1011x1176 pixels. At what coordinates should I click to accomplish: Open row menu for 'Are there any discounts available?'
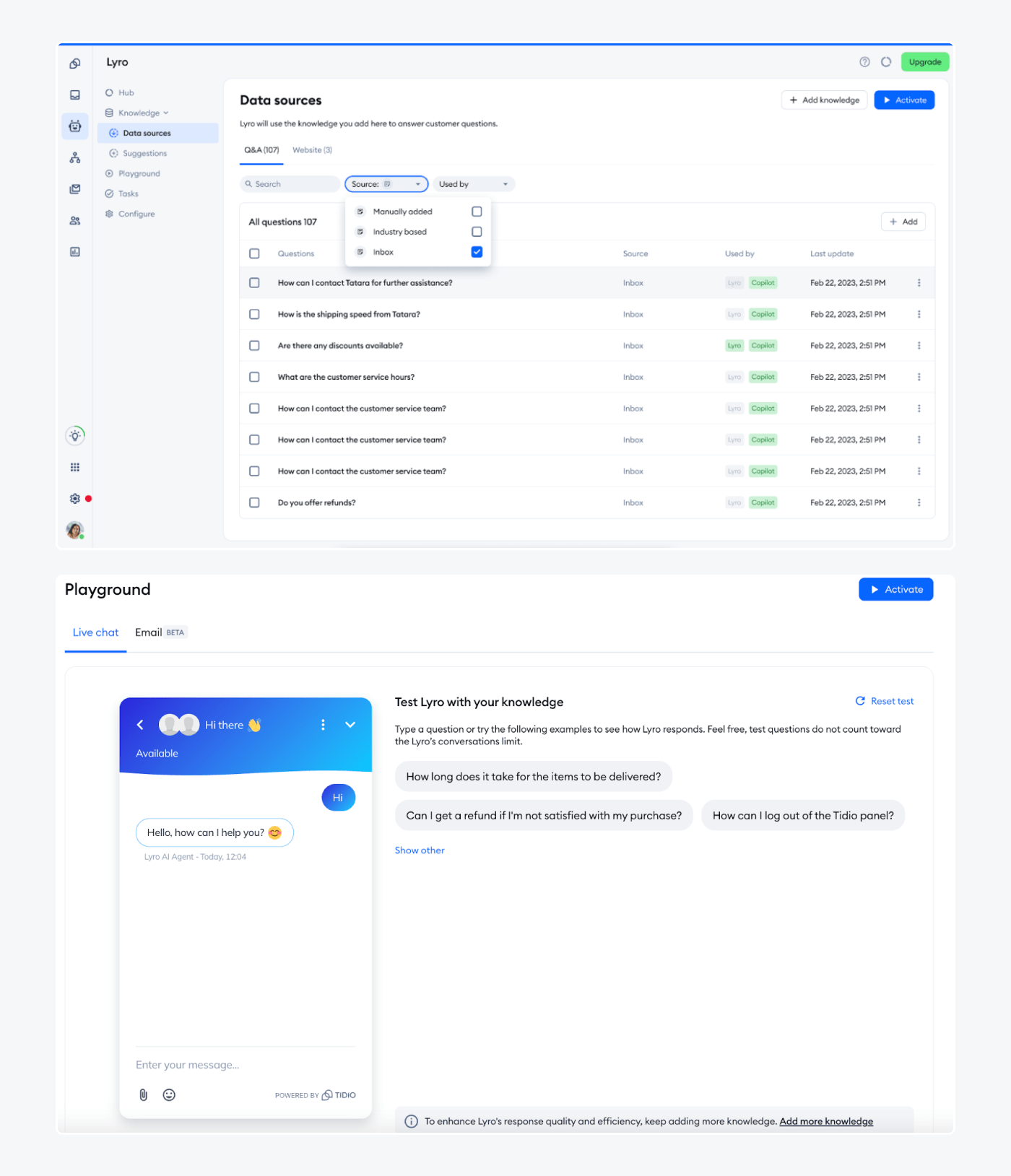(x=919, y=346)
